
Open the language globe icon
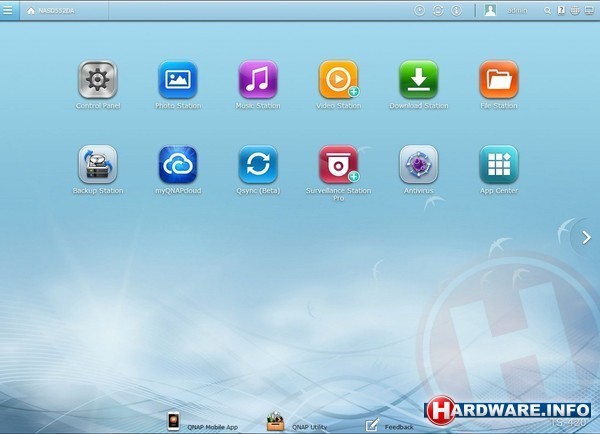point(575,11)
